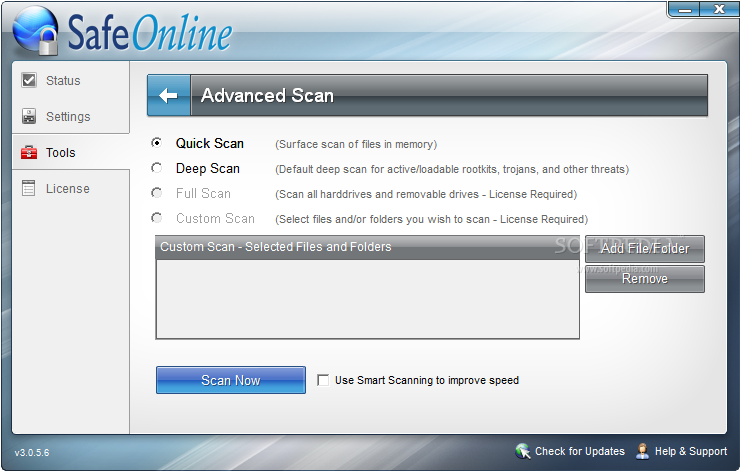Select the Full Scan radio button
This screenshot has height=472, width=741.
[156, 193]
